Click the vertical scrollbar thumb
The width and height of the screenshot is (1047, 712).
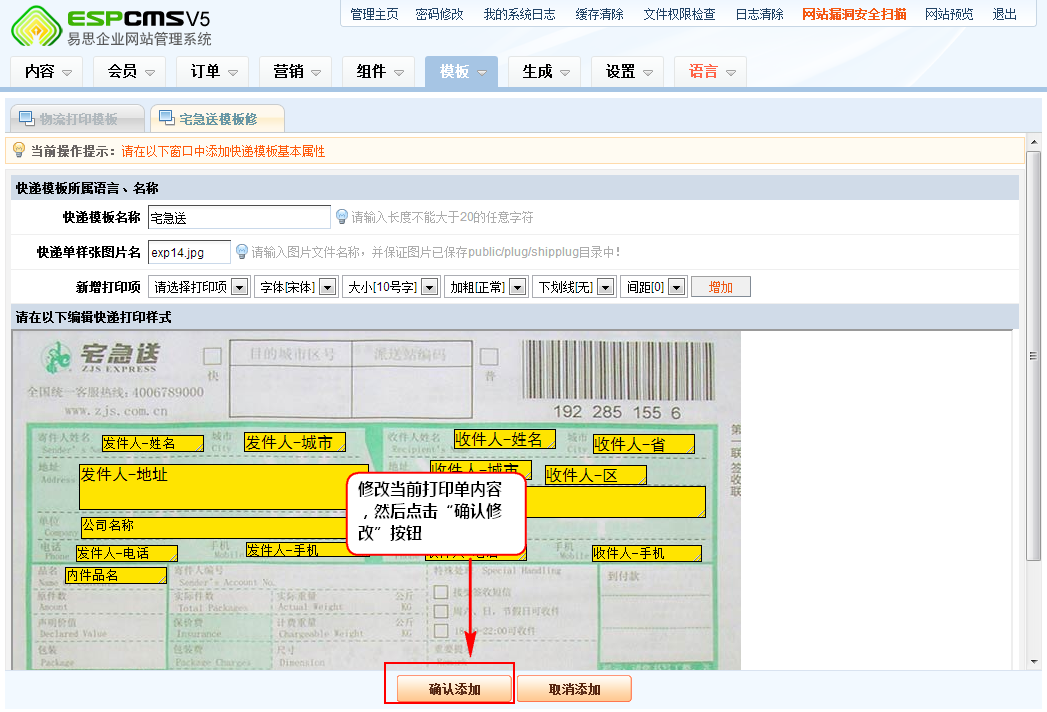click(1034, 356)
